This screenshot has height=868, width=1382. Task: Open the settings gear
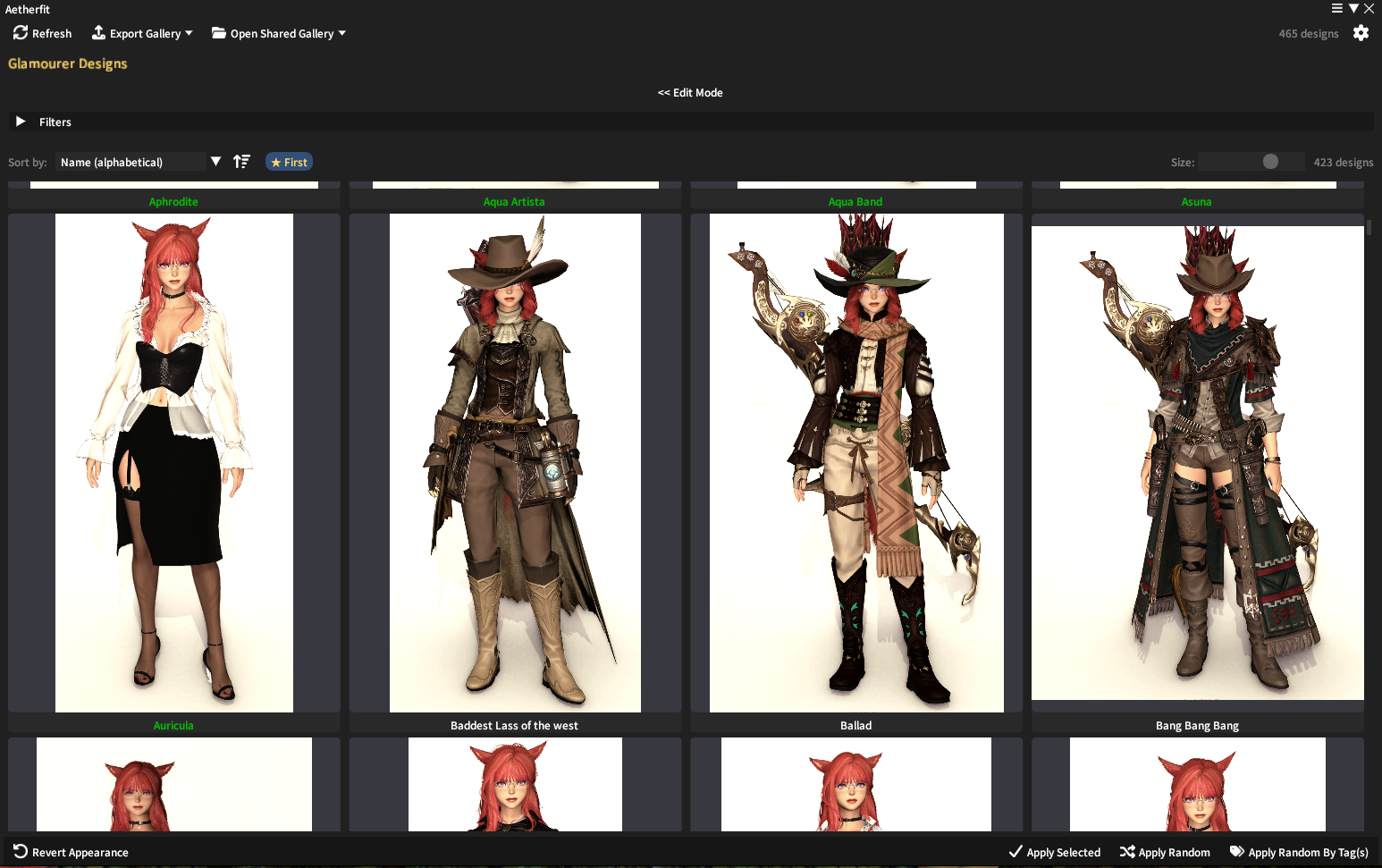1361,33
